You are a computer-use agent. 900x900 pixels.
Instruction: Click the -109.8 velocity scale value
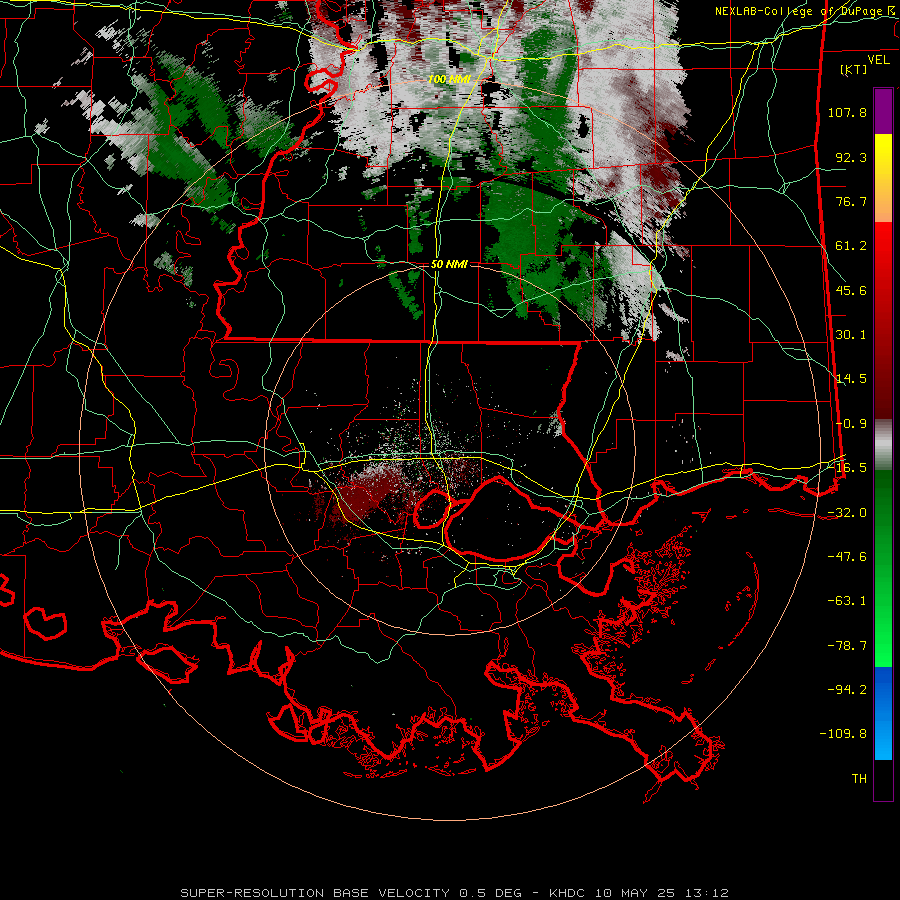pos(843,734)
